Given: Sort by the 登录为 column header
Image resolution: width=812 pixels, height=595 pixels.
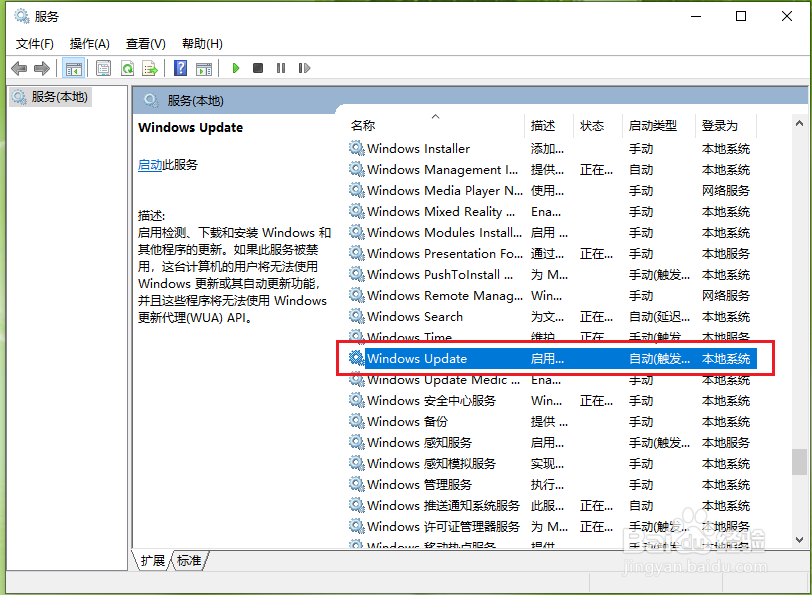Looking at the screenshot, I should point(726,125).
